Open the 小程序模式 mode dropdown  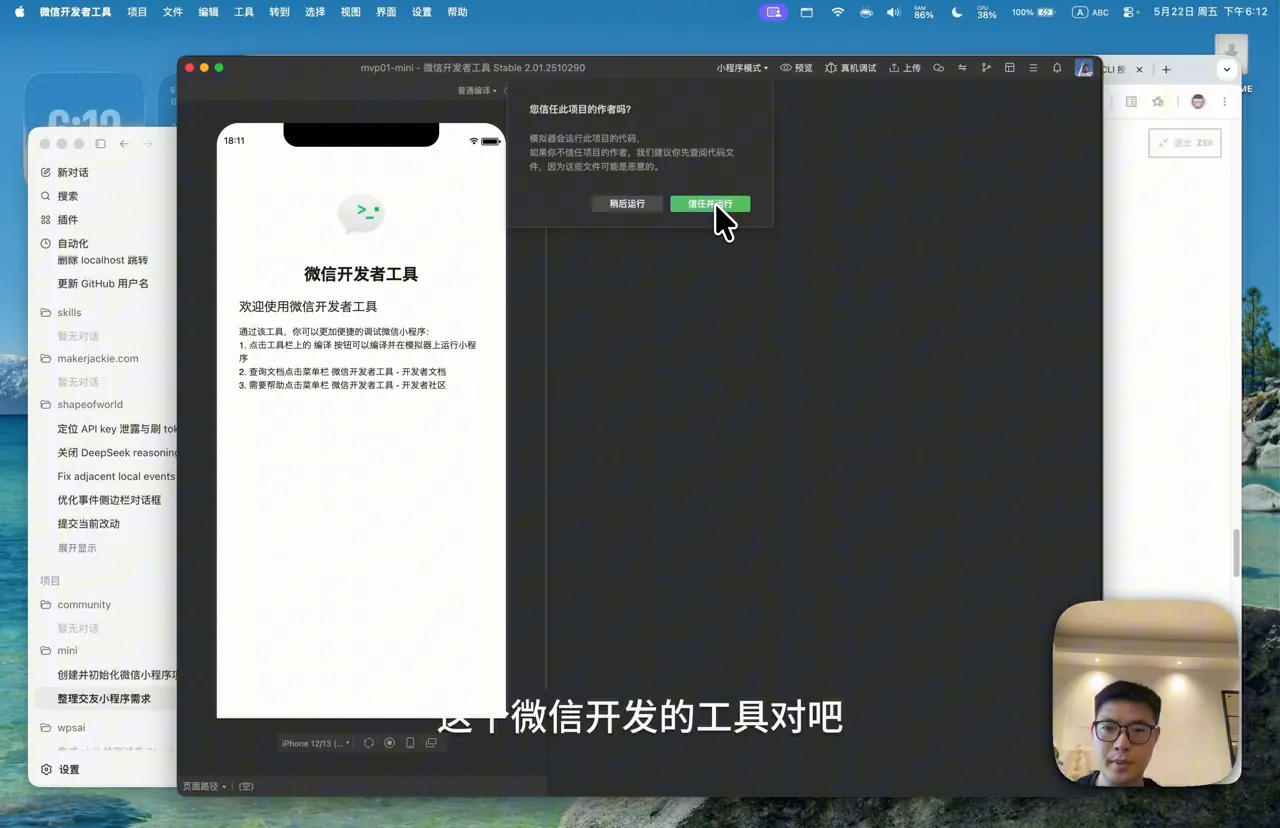pos(742,68)
